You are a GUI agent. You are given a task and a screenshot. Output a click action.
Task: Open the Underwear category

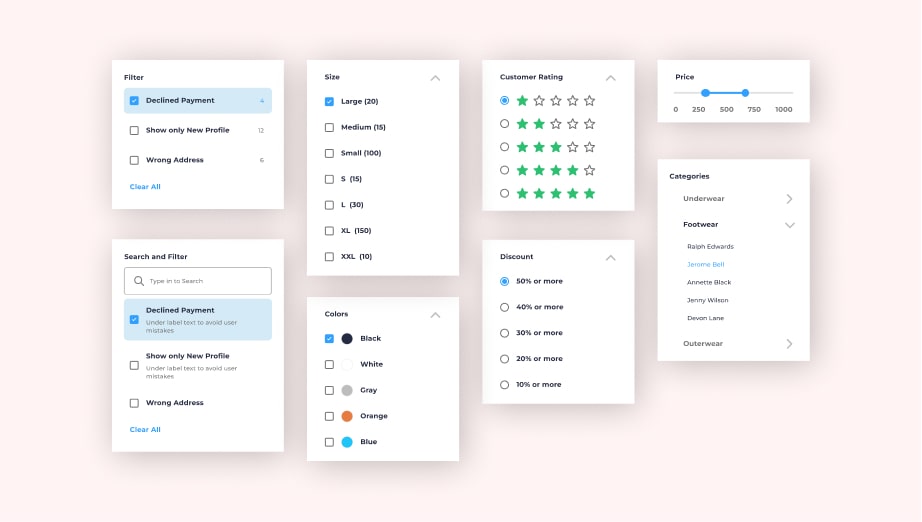[703, 199]
